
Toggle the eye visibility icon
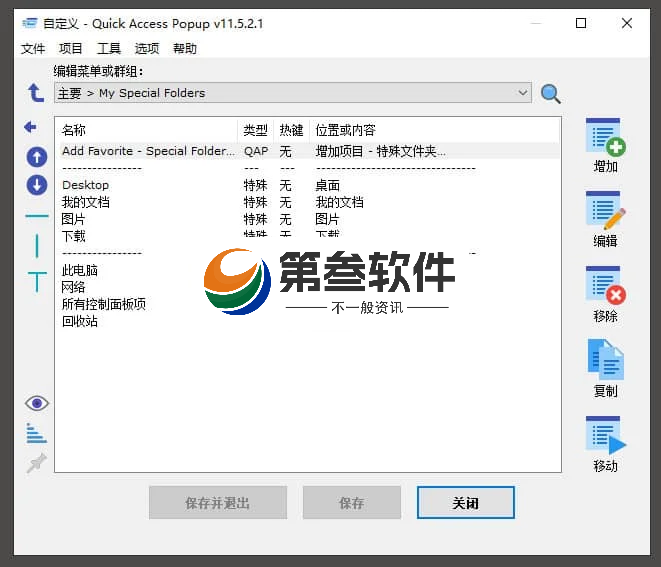point(37,403)
